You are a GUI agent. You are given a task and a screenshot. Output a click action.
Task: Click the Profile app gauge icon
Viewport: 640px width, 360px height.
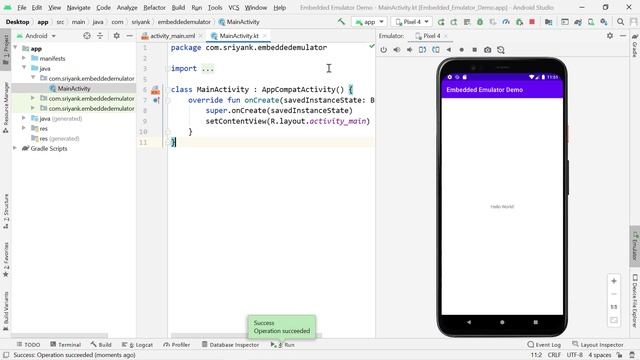click(x=506, y=22)
